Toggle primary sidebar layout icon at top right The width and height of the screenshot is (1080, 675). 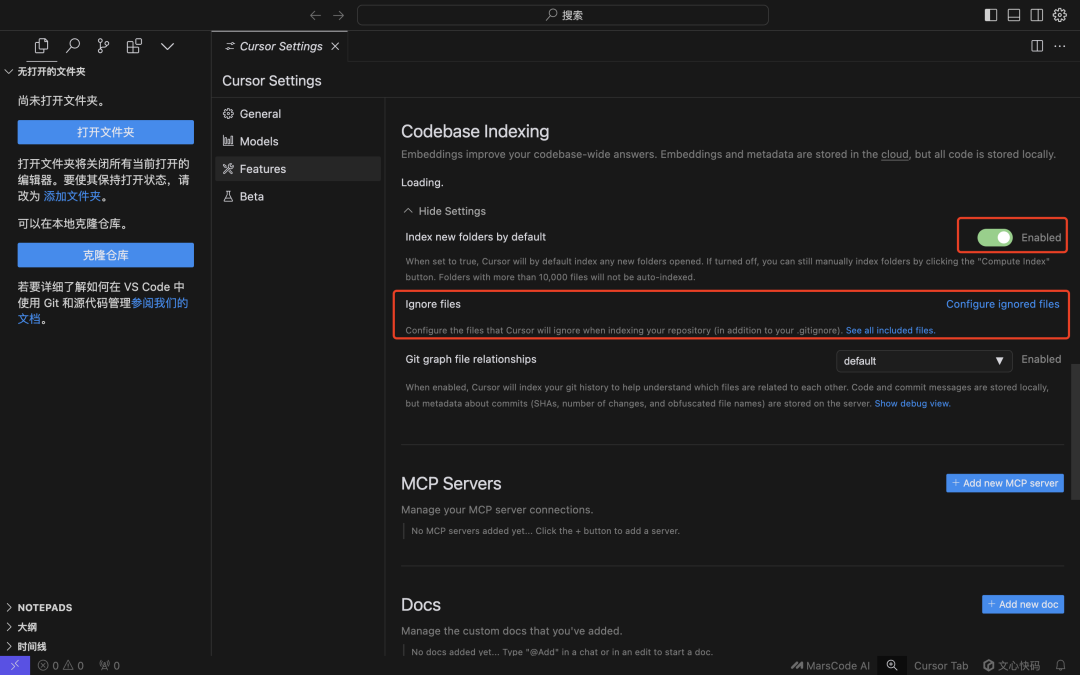tap(990, 15)
